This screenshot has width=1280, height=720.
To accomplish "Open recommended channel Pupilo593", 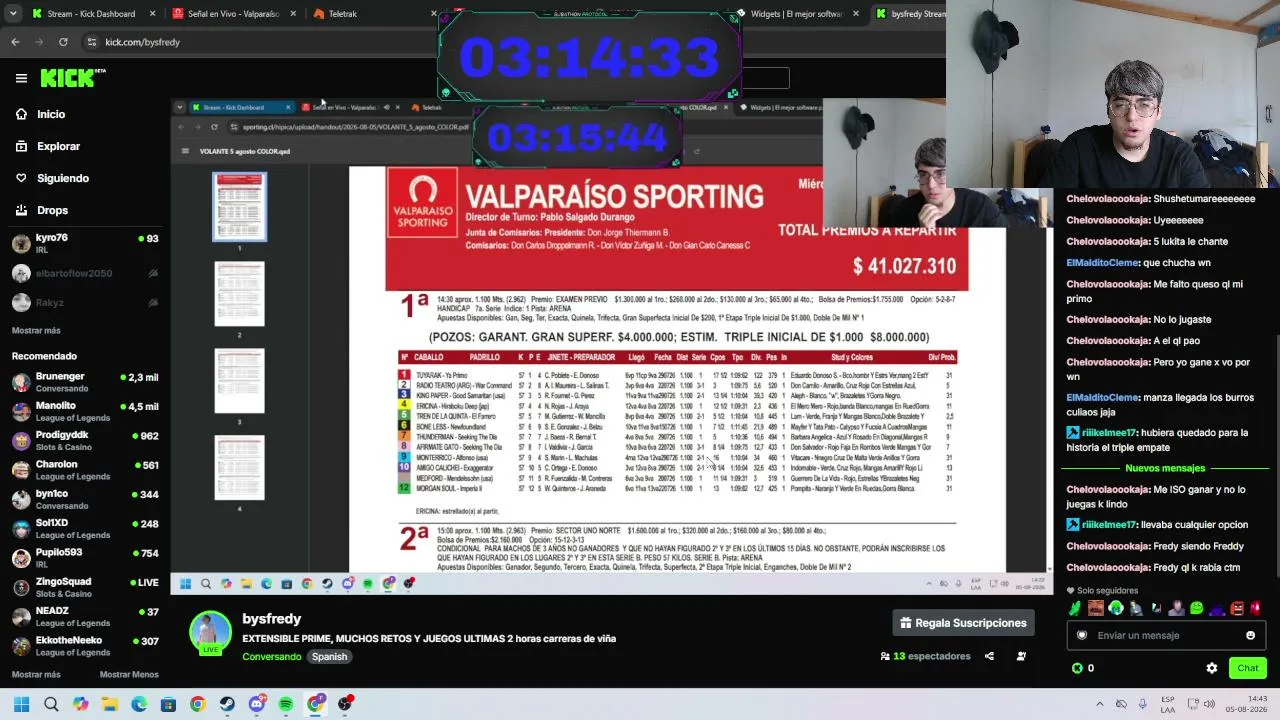I will coord(84,557).
